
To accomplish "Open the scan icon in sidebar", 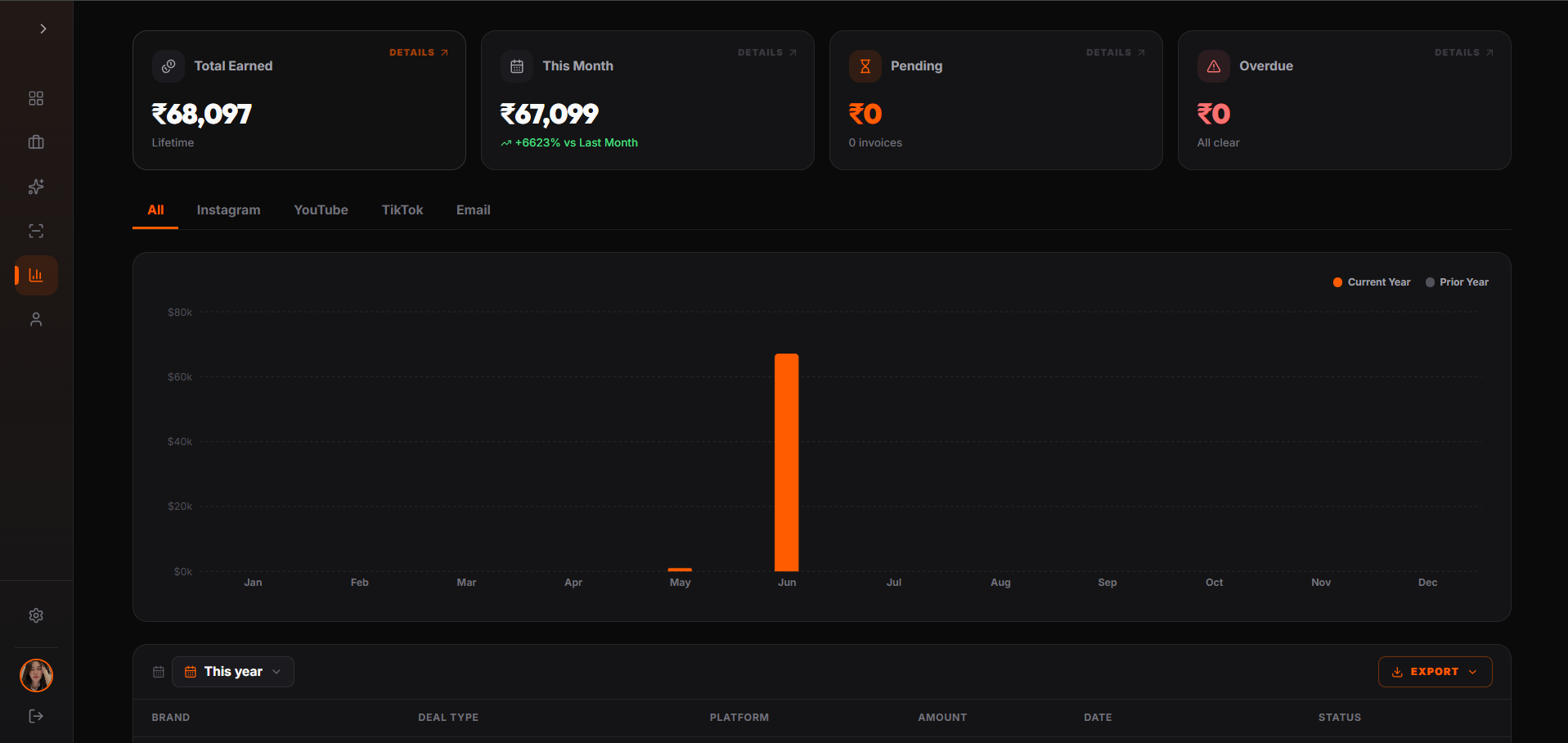I will click(36, 231).
